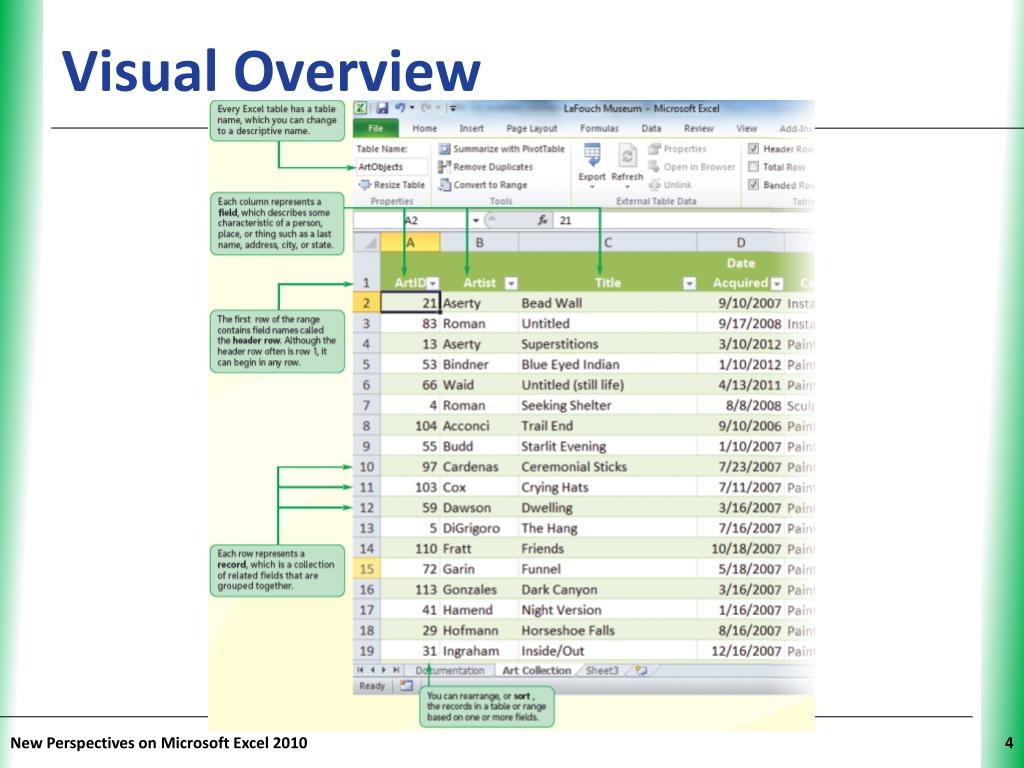Click the Table Name input field
Screen dimensions: 1024x768
pos(392,167)
